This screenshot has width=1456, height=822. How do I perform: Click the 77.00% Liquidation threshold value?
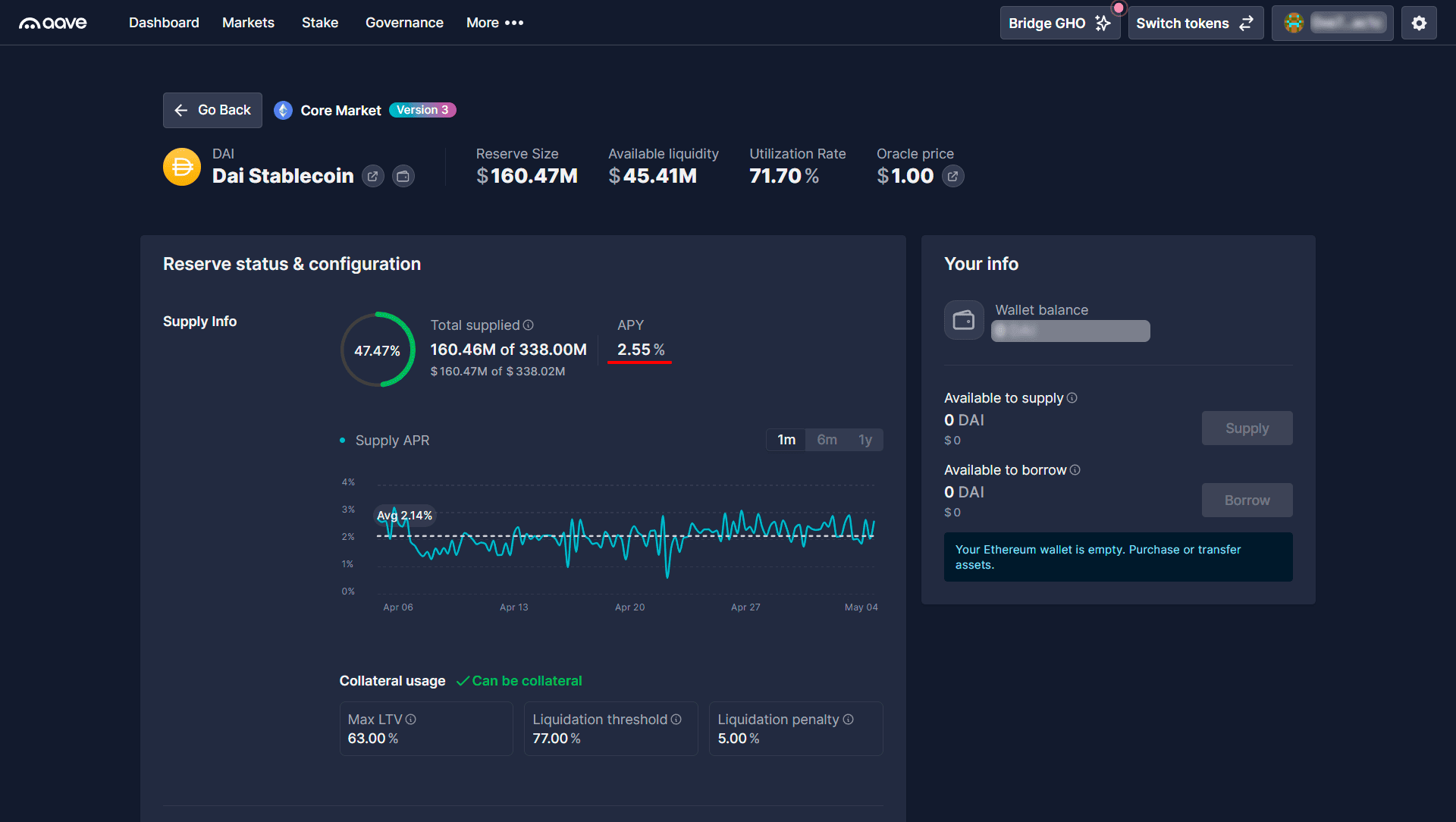(x=556, y=739)
